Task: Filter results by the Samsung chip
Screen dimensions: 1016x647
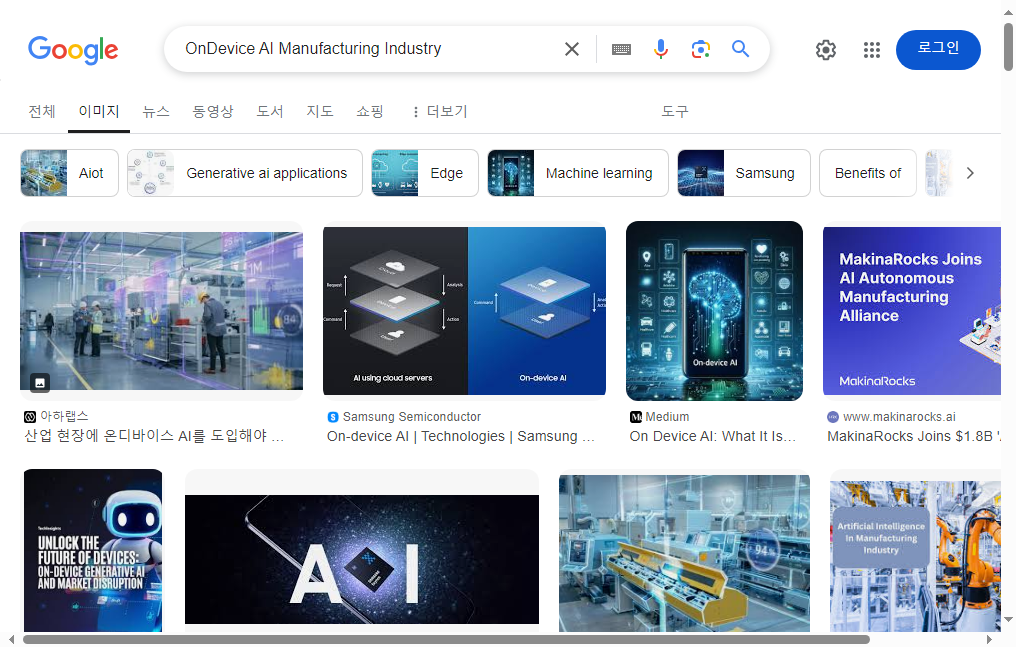Action: [744, 173]
